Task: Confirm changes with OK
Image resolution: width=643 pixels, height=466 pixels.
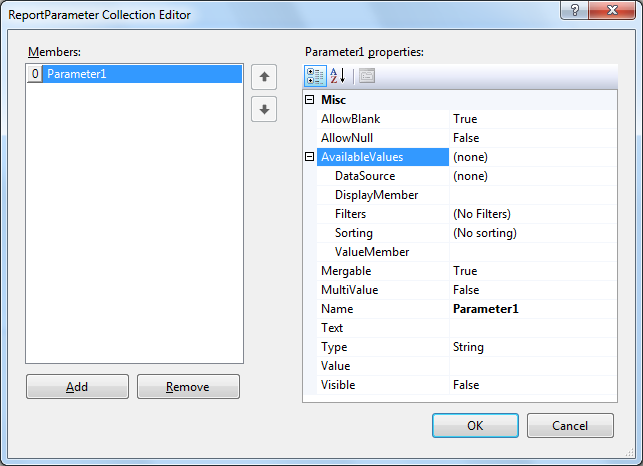Action: point(475,425)
